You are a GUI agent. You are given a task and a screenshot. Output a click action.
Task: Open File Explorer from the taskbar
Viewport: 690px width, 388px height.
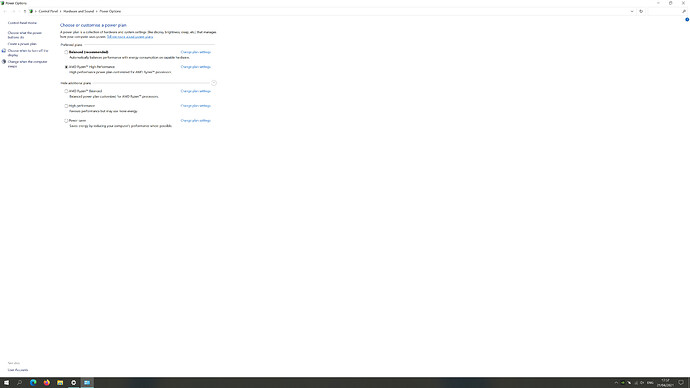60,383
